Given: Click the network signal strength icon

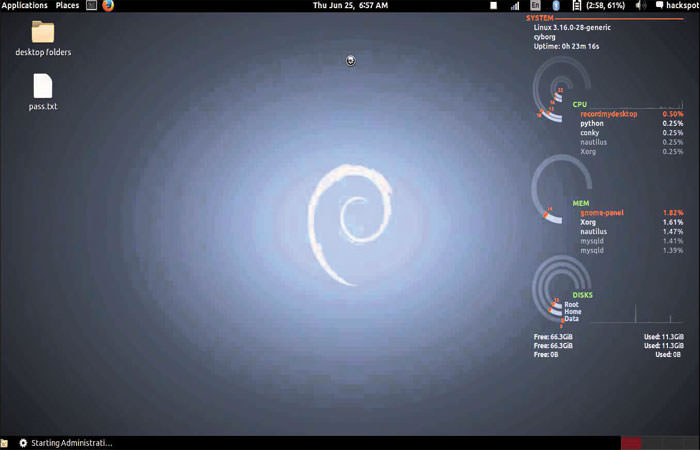Looking at the screenshot, I should coord(516,5).
